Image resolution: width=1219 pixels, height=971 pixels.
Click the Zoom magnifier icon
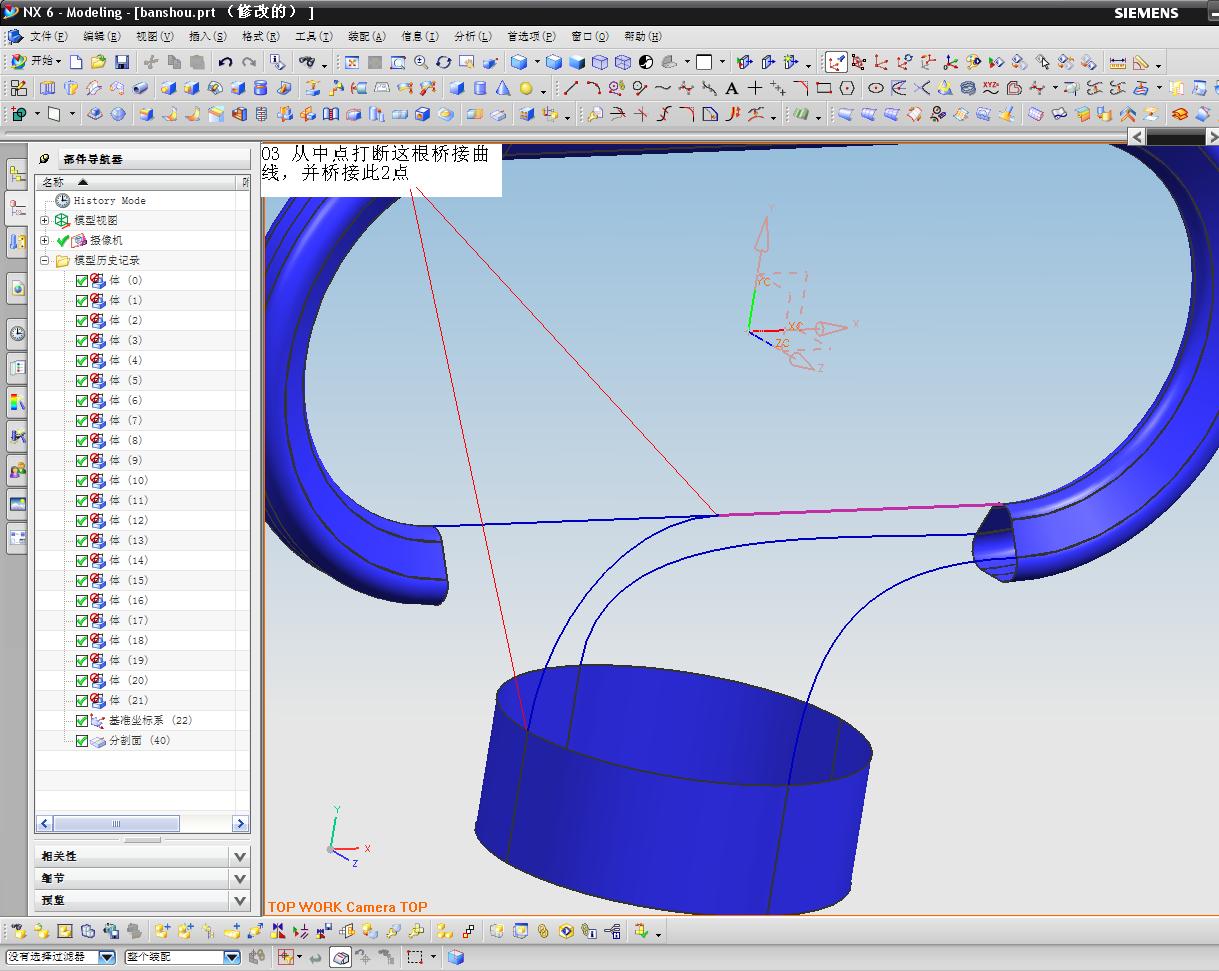(421, 62)
